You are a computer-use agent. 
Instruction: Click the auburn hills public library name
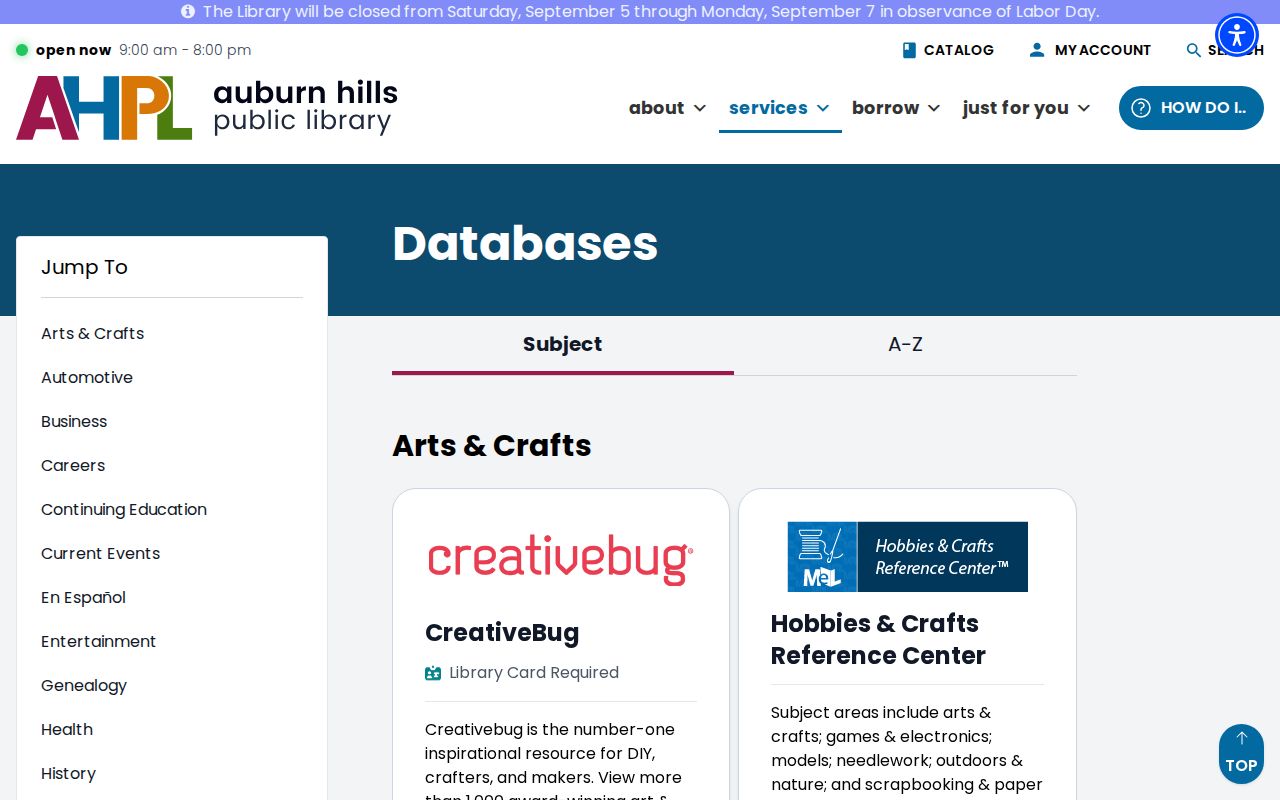coord(305,107)
